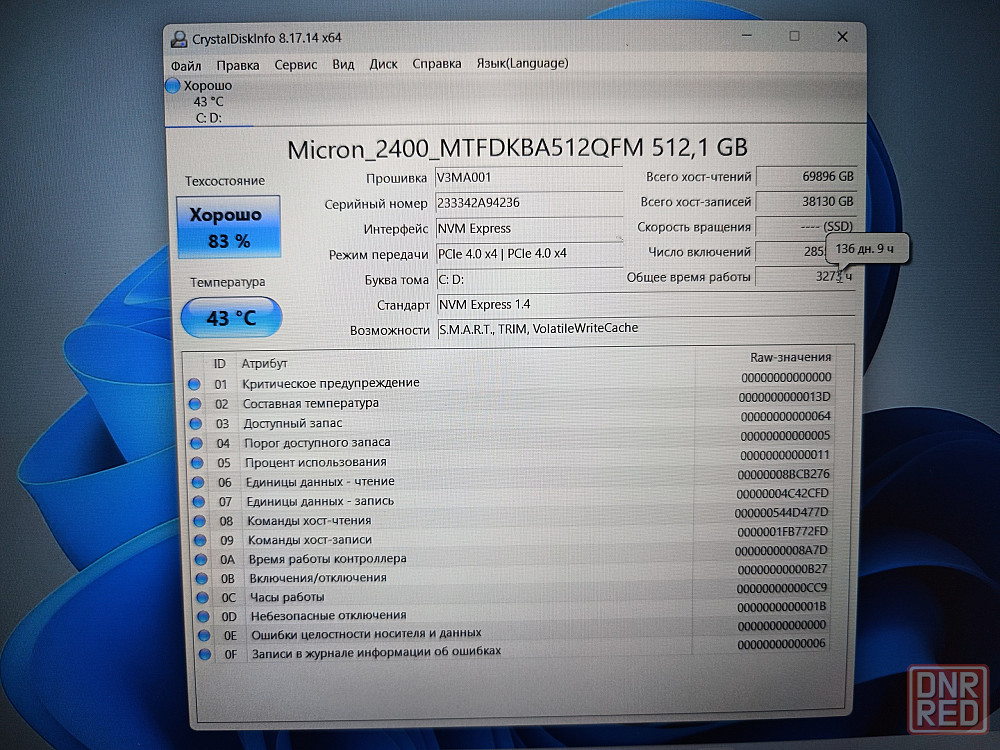
Task: Open the Файл menu
Action: pos(186,66)
